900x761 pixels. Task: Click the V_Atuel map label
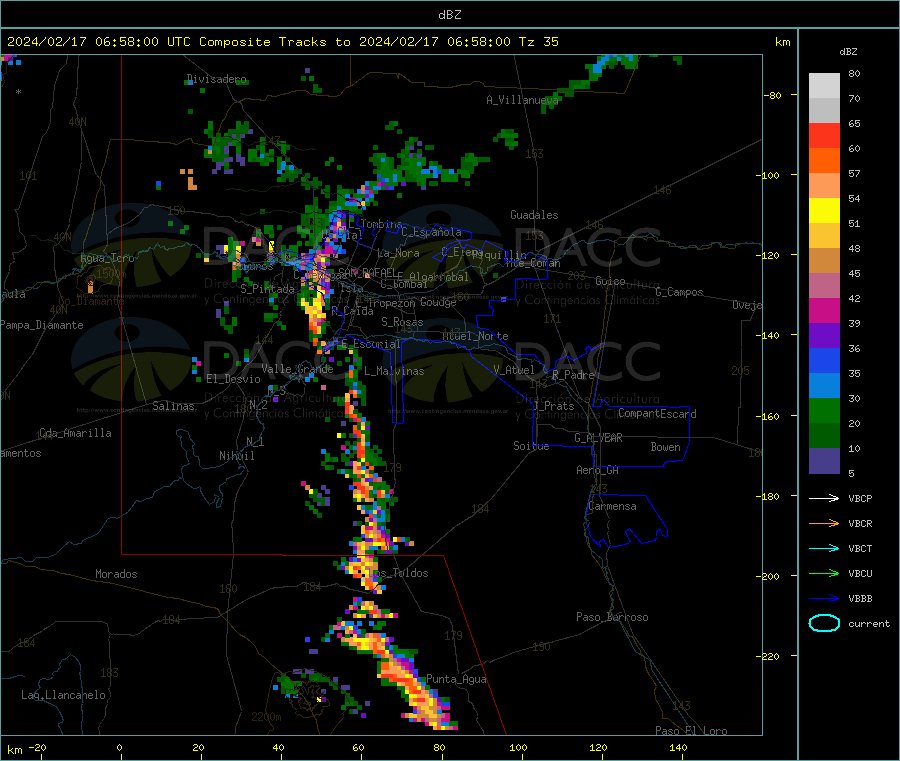[514, 370]
